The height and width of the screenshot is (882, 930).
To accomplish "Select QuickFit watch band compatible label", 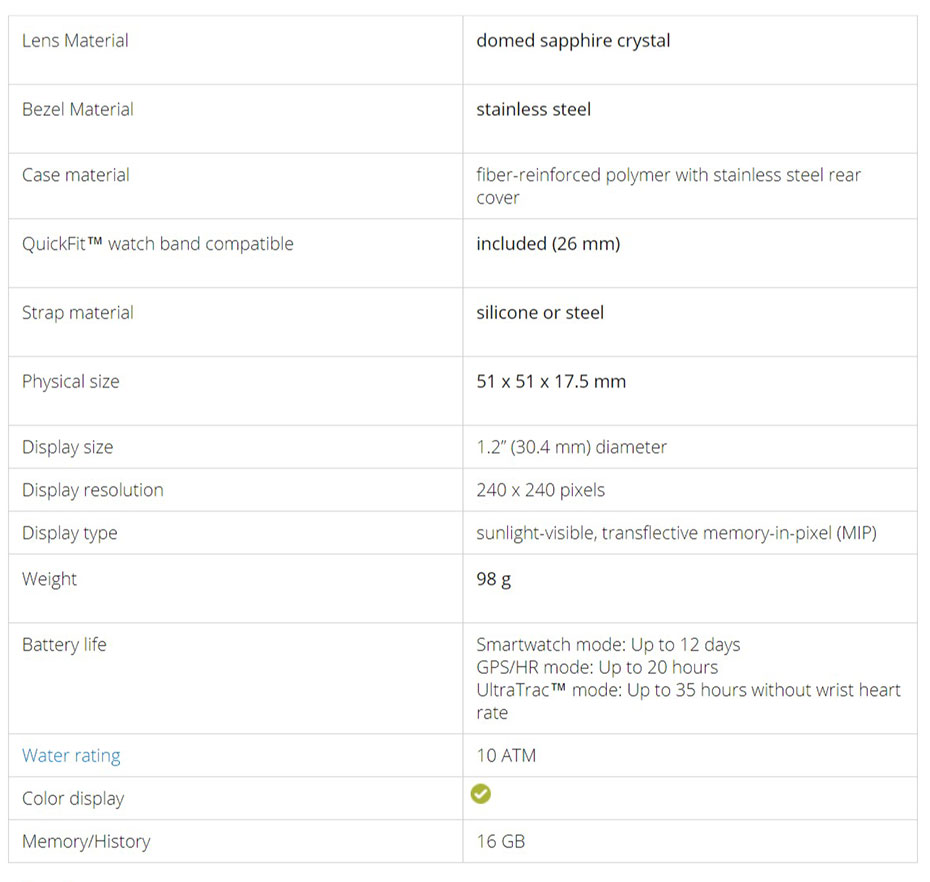I will 158,244.
